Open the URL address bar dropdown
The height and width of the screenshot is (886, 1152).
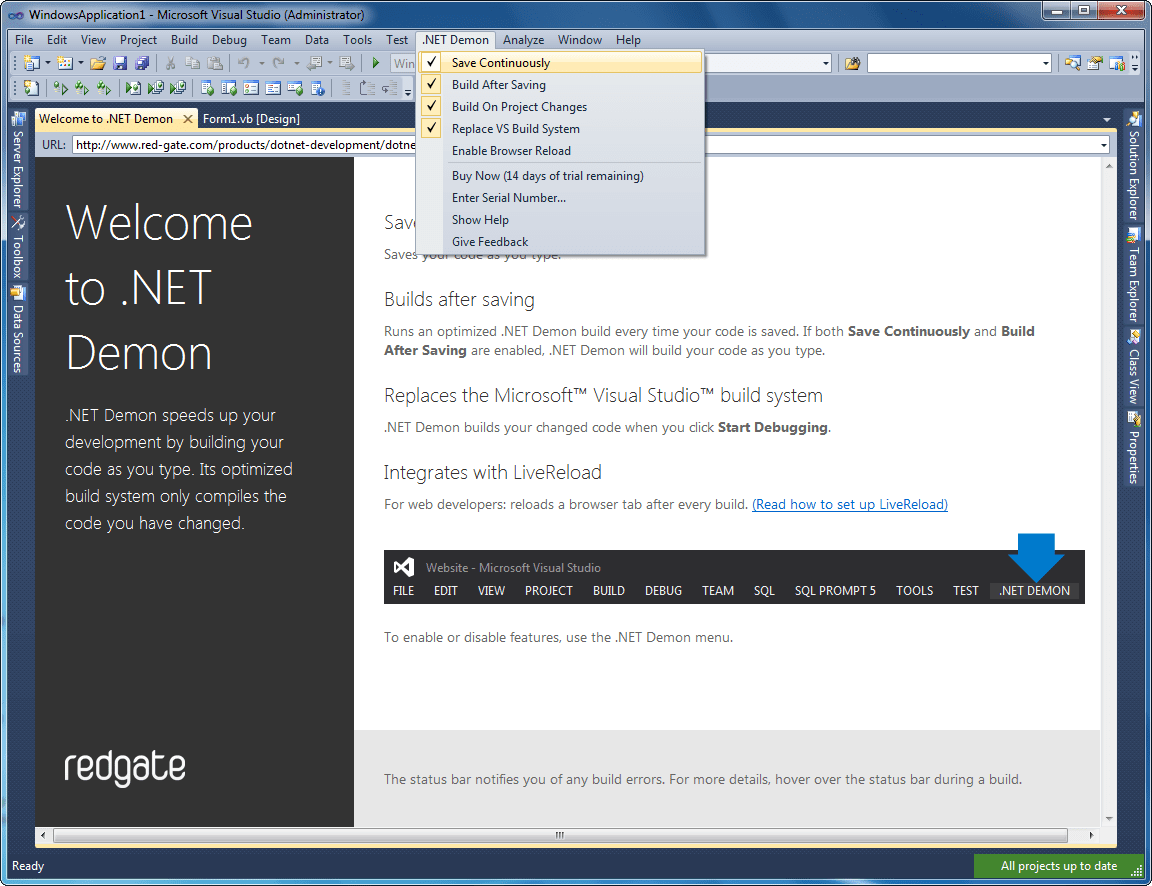[x=1104, y=145]
